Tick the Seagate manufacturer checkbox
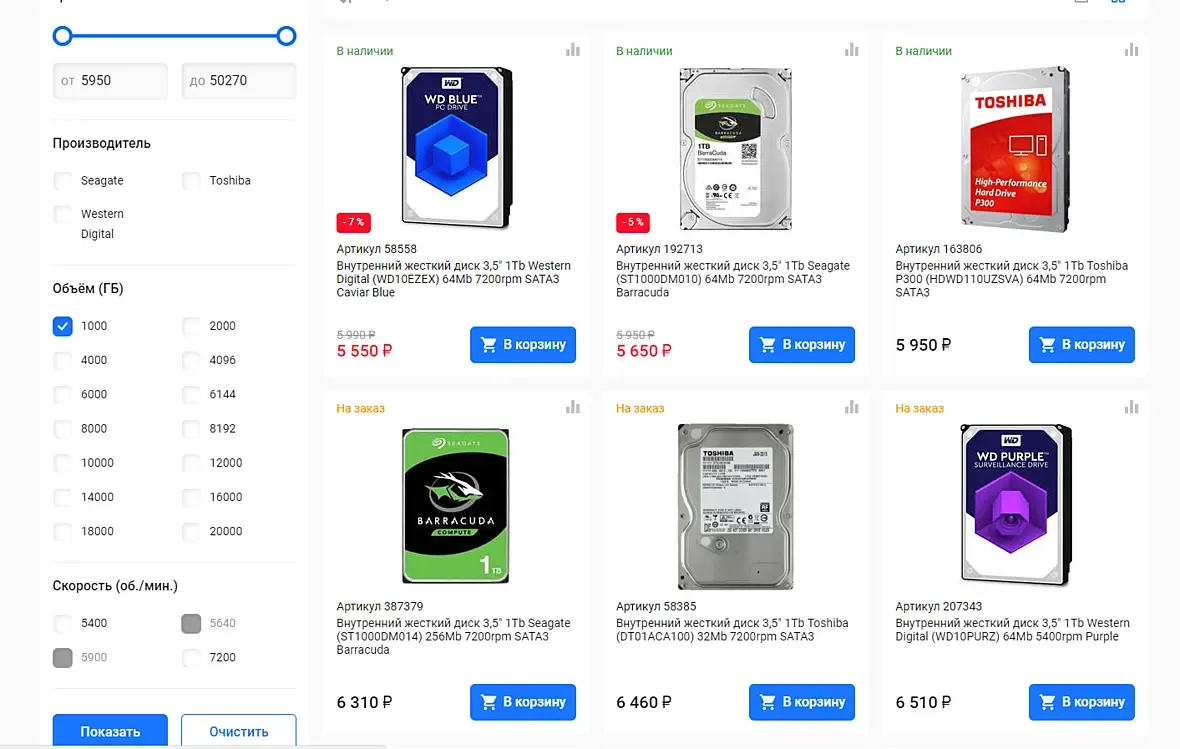Image resolution: width=1180 pixels, height=749 pixels. [x=63, y=181]
